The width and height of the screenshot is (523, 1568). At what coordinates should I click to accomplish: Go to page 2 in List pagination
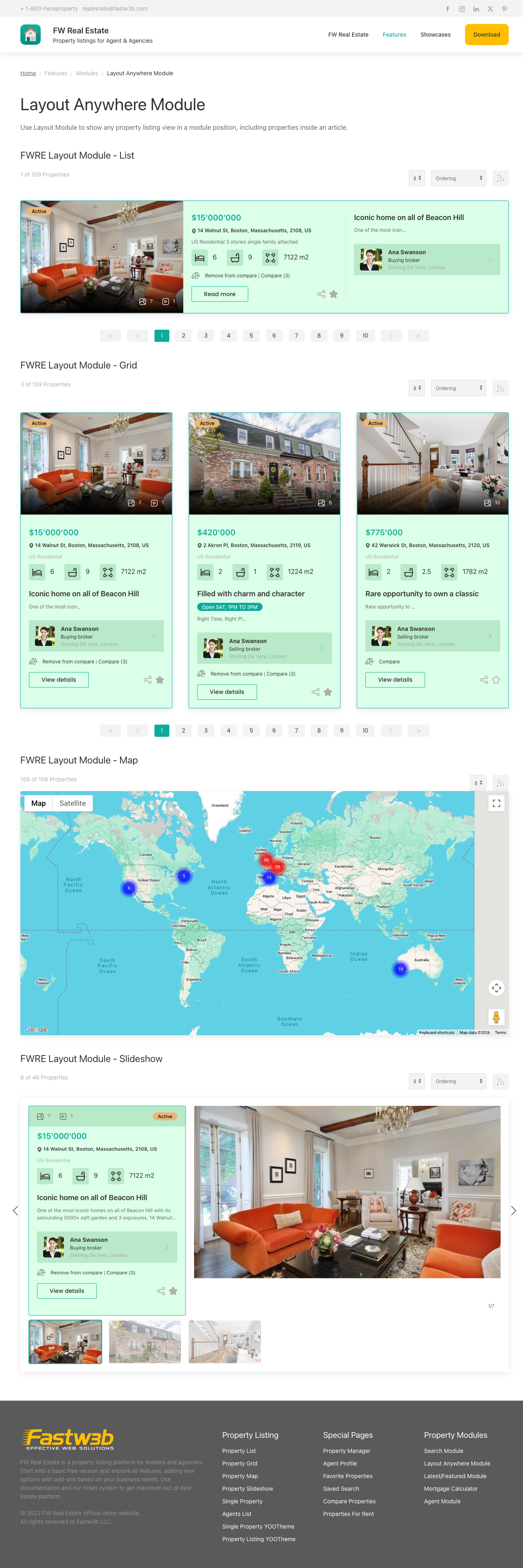point(183,336)
